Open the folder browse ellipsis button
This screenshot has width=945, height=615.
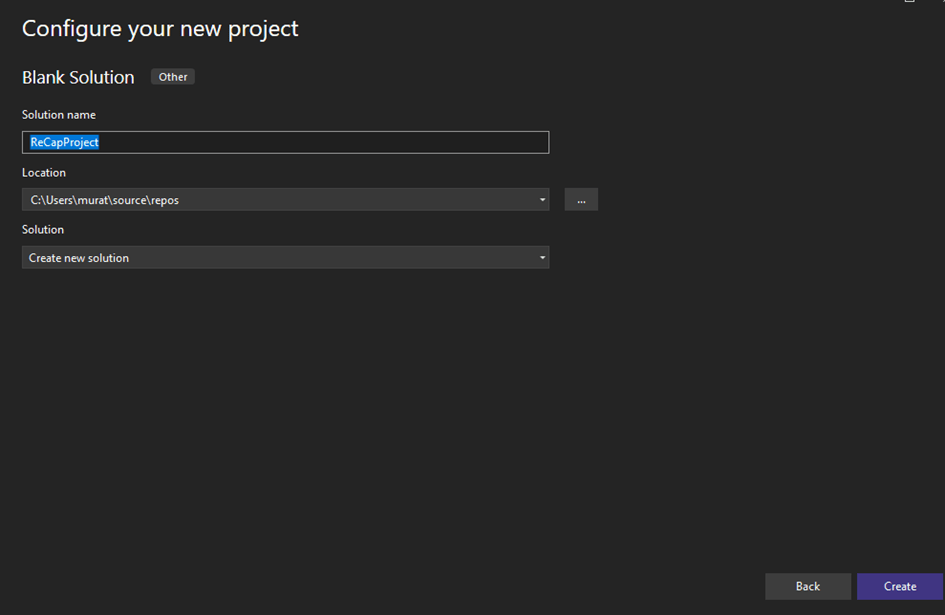[581, 200]
